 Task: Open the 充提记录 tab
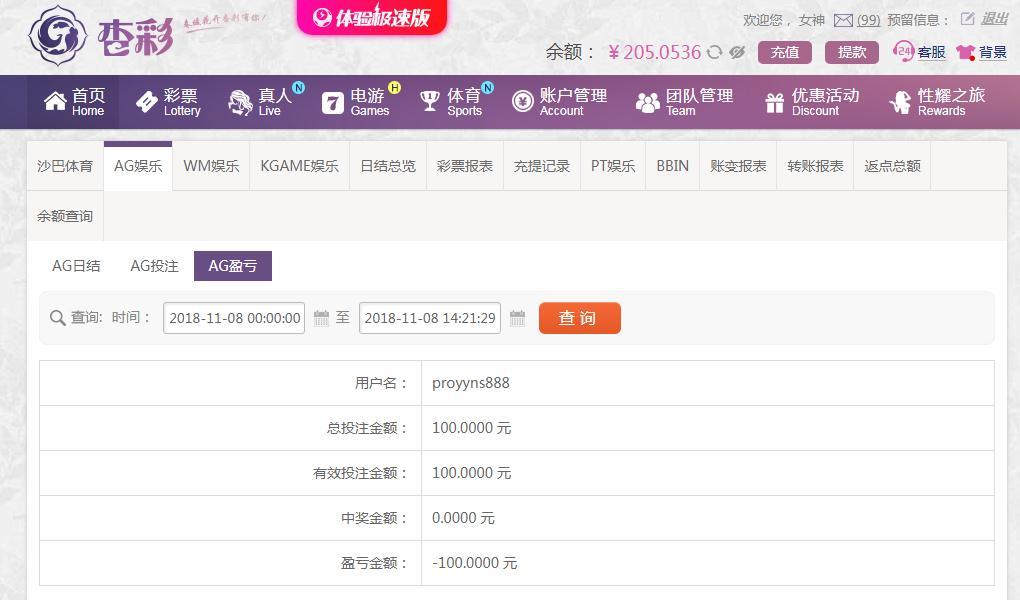click(x=542, y=166)
